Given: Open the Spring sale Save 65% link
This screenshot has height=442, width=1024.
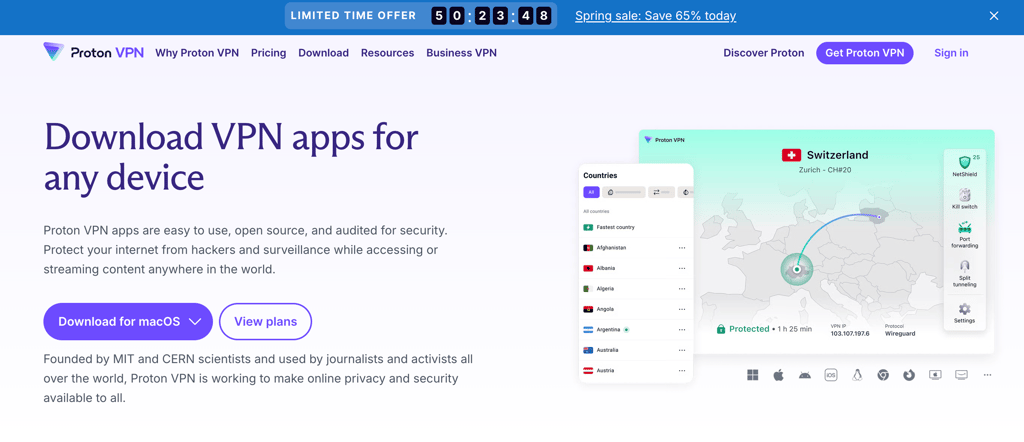Looking at the screenshot, I should (656, 16).
